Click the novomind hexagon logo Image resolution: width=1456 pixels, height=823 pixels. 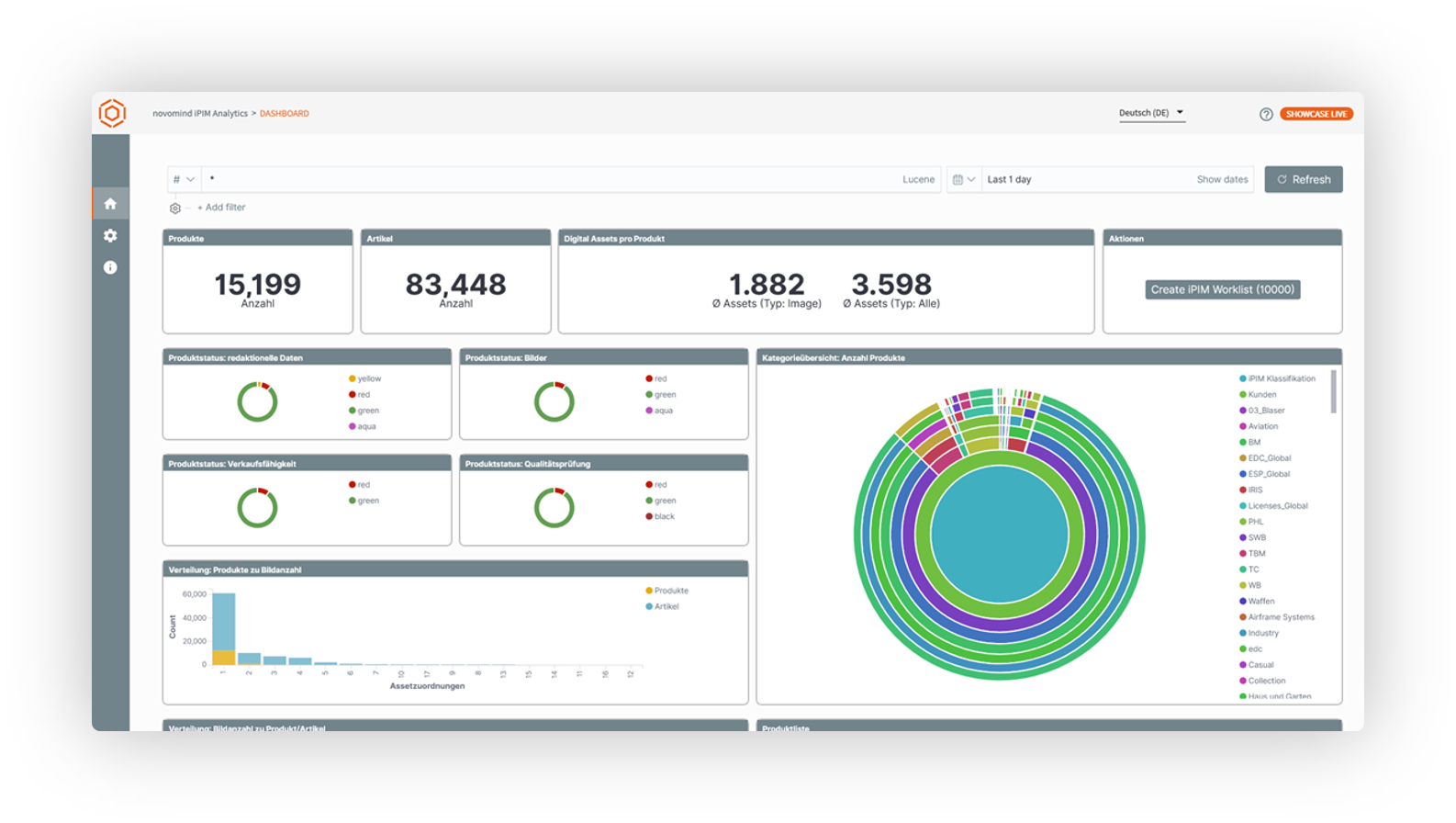click(x=112, y=113)
